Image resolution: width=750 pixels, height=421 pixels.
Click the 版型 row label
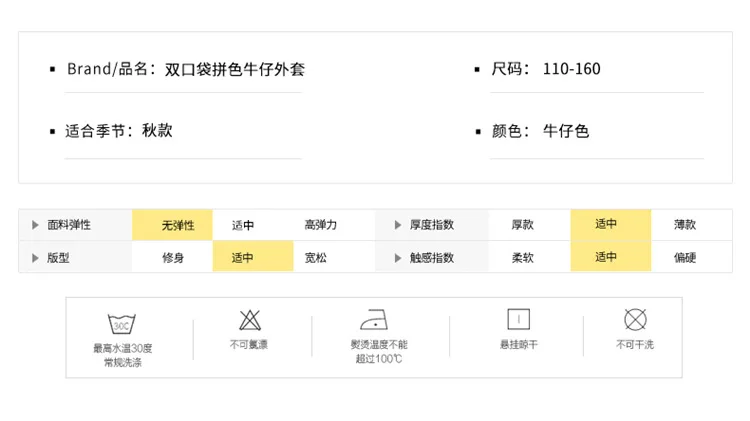pos(58,258)
